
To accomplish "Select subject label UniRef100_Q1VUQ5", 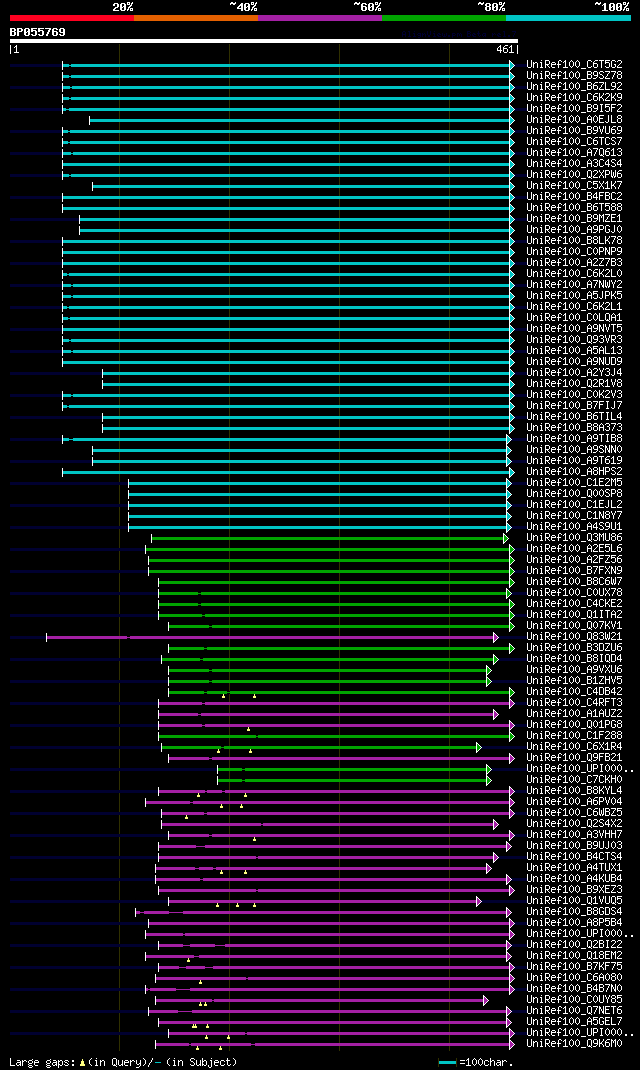I will (x=574, y=900).
